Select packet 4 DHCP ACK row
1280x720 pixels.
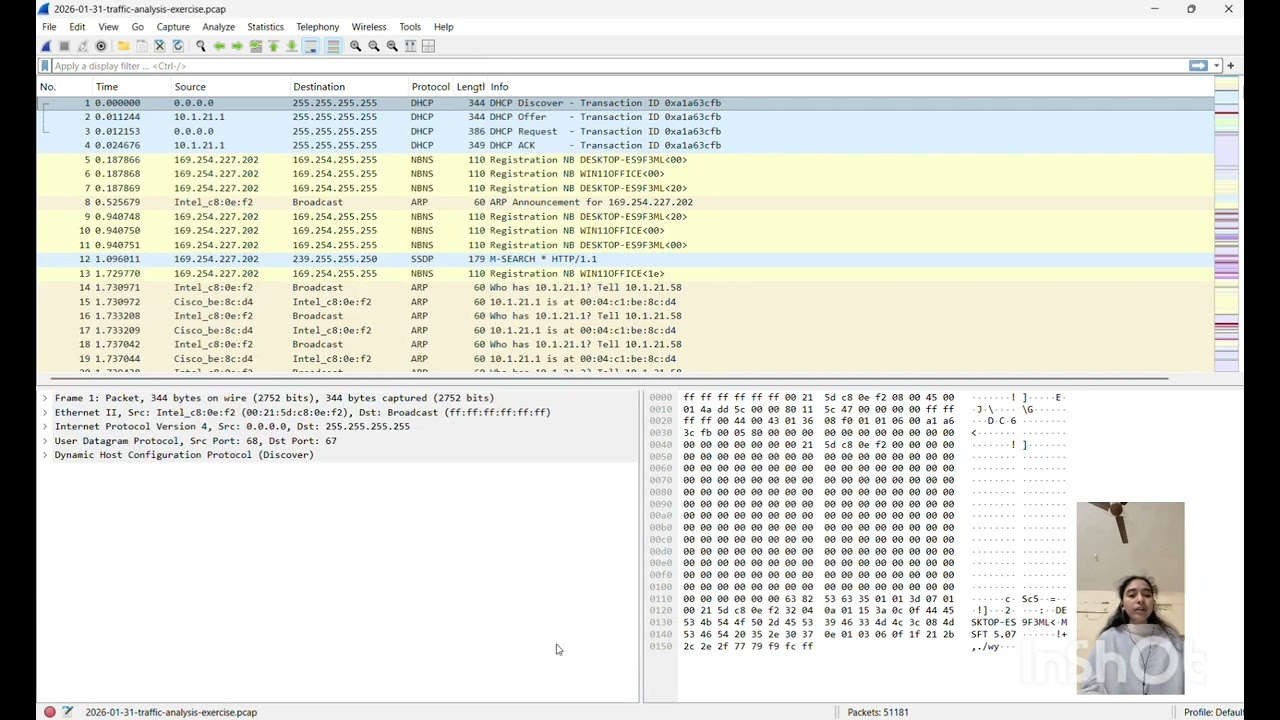tap(625, 145)
